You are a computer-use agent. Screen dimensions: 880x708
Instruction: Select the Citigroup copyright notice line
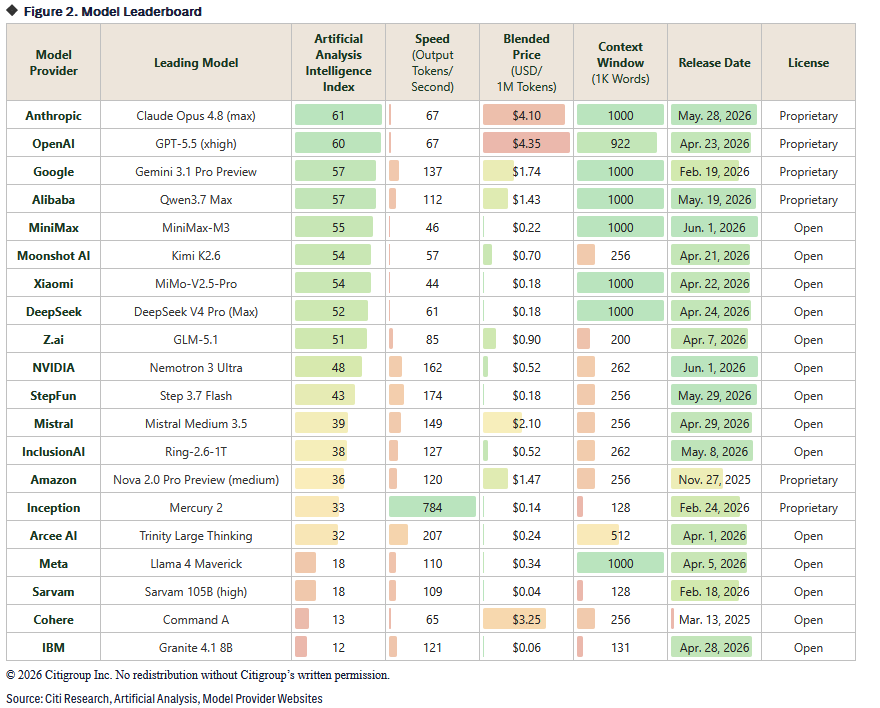(x=198, y=675)
